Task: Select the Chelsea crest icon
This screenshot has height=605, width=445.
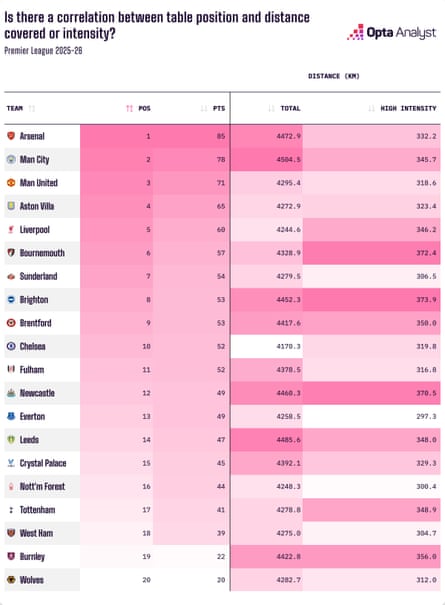Action: click(11, 346)
